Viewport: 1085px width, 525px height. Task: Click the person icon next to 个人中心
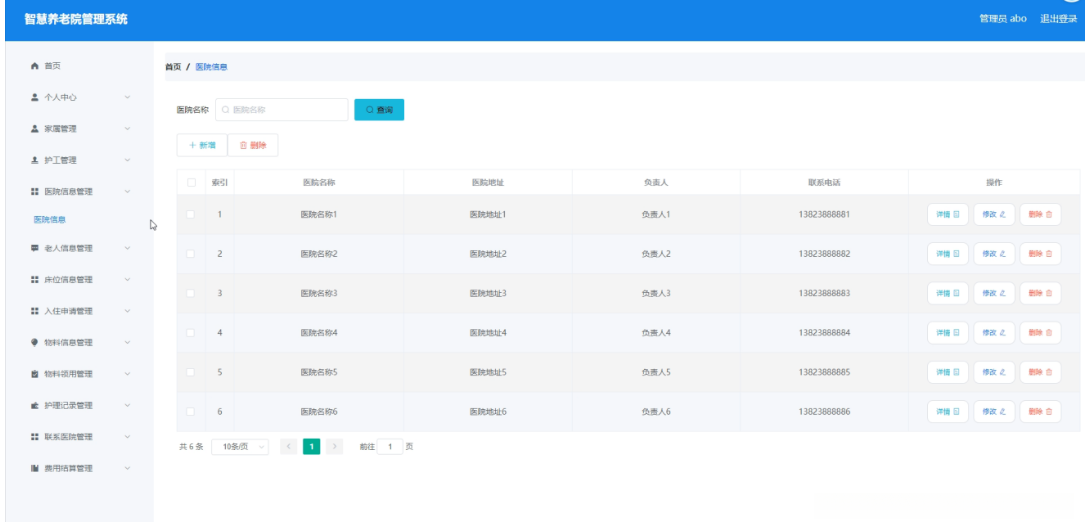point(35,98)
